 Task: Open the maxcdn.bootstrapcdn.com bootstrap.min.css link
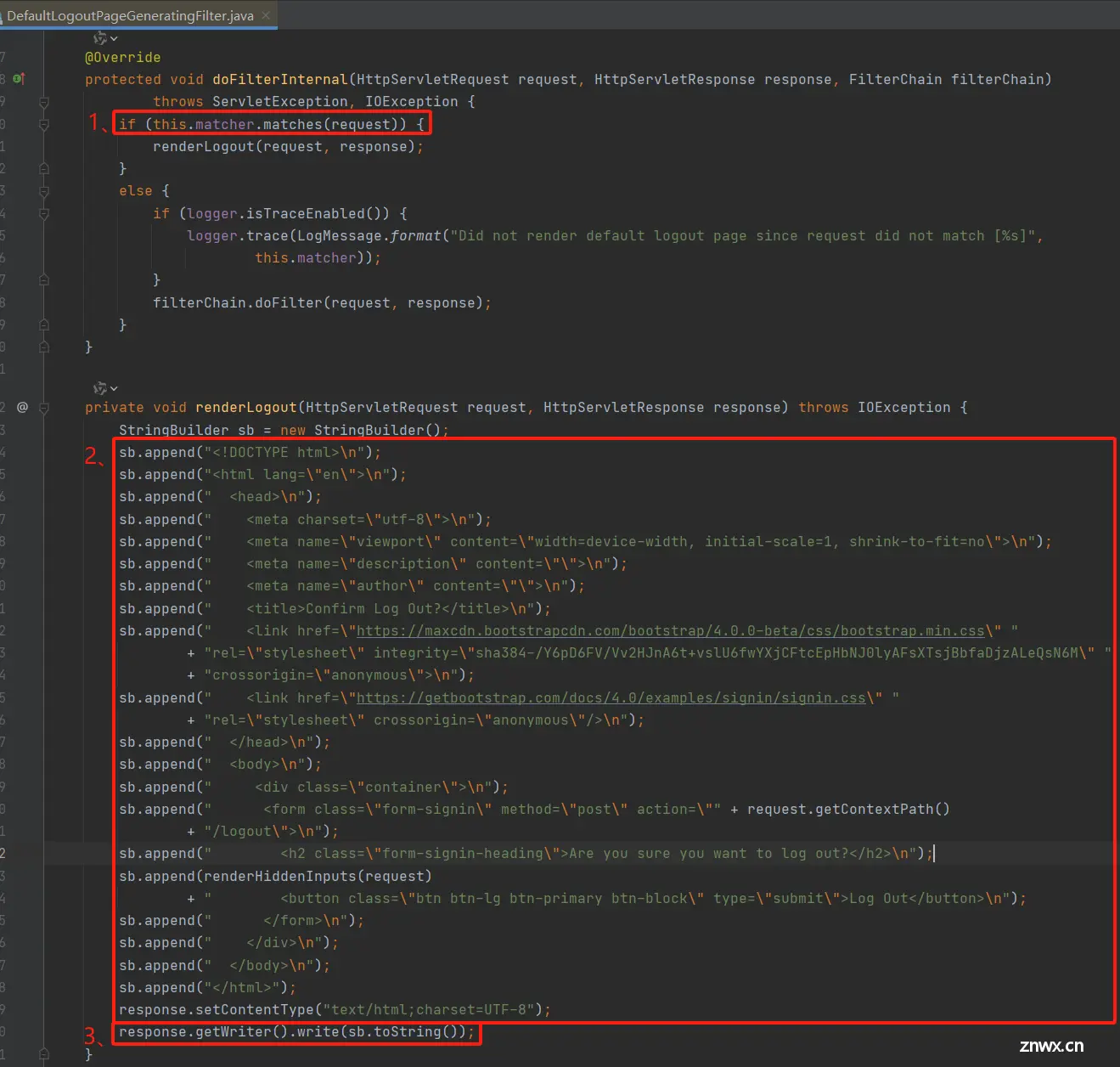[x=670, y=631]
